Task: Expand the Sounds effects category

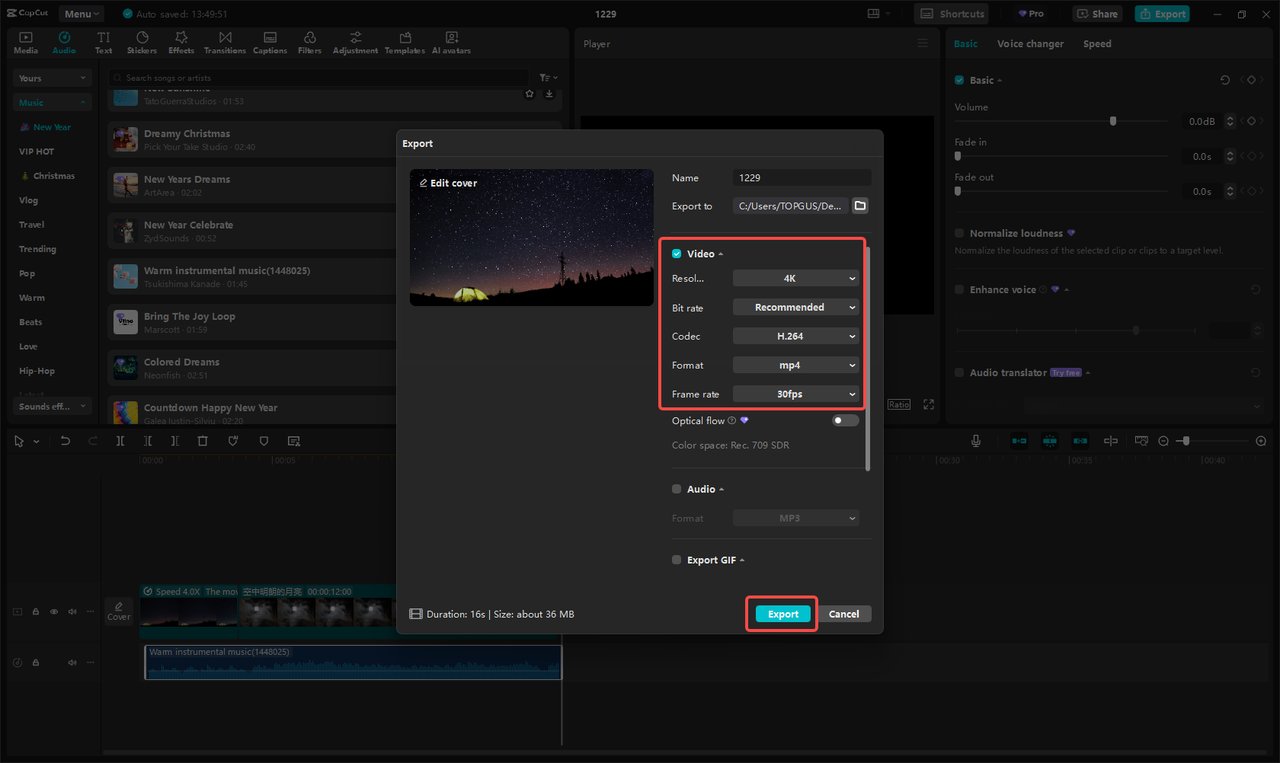Action: 52,406
